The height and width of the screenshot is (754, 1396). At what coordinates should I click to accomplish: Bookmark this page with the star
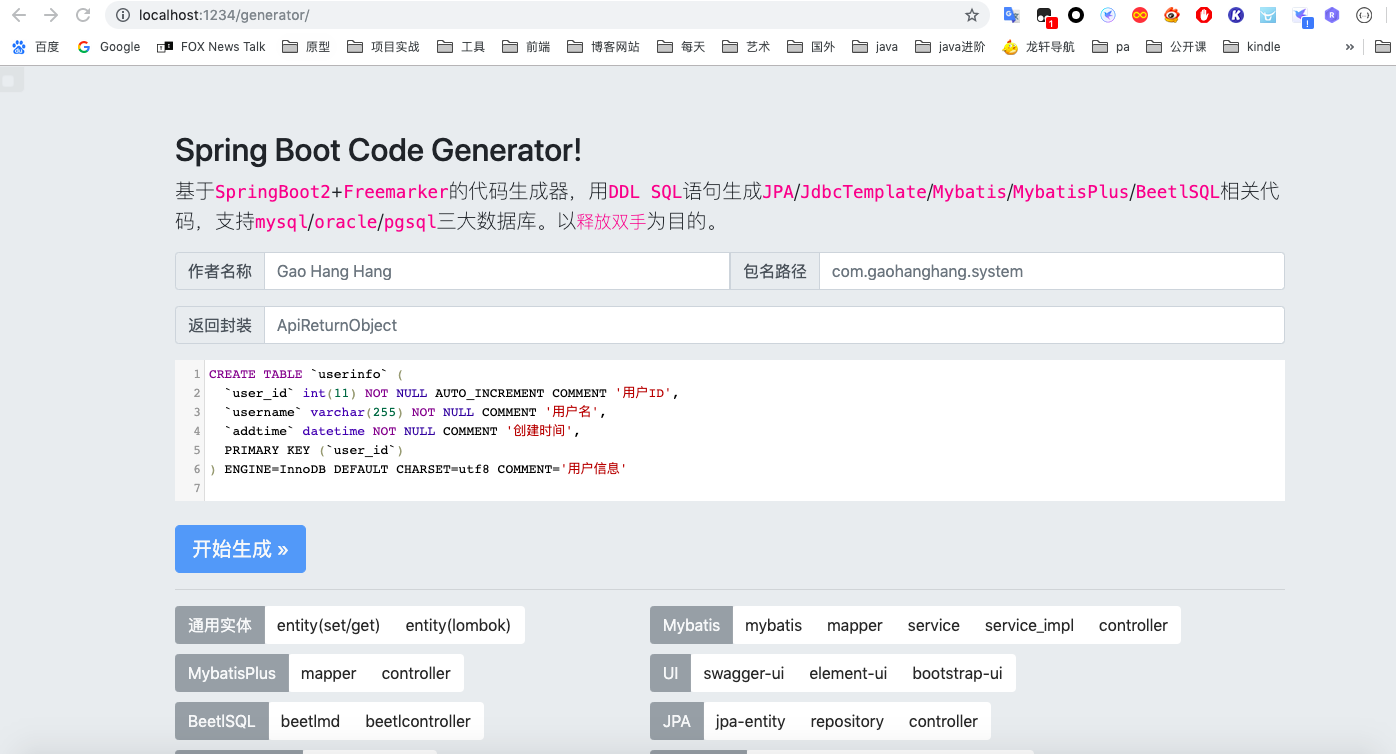(x=971, y=15)
